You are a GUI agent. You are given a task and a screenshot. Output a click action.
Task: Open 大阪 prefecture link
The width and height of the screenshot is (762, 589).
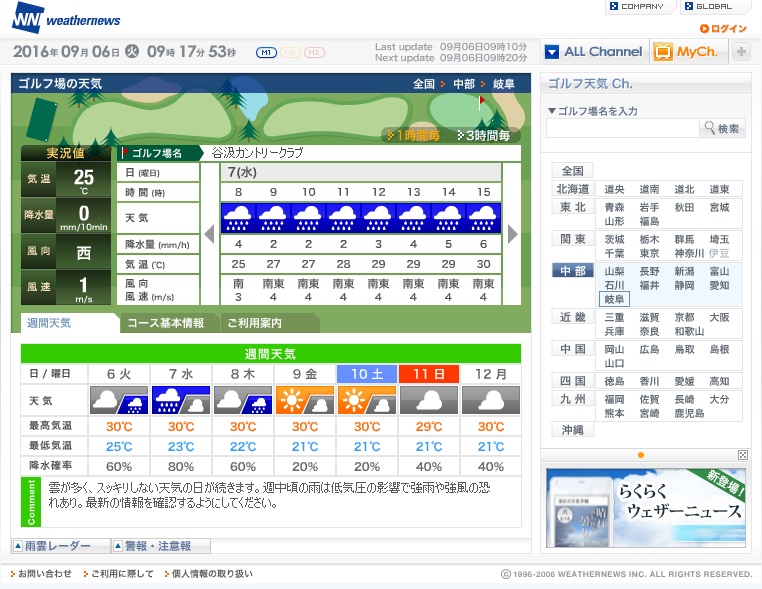tap(719, 317)
